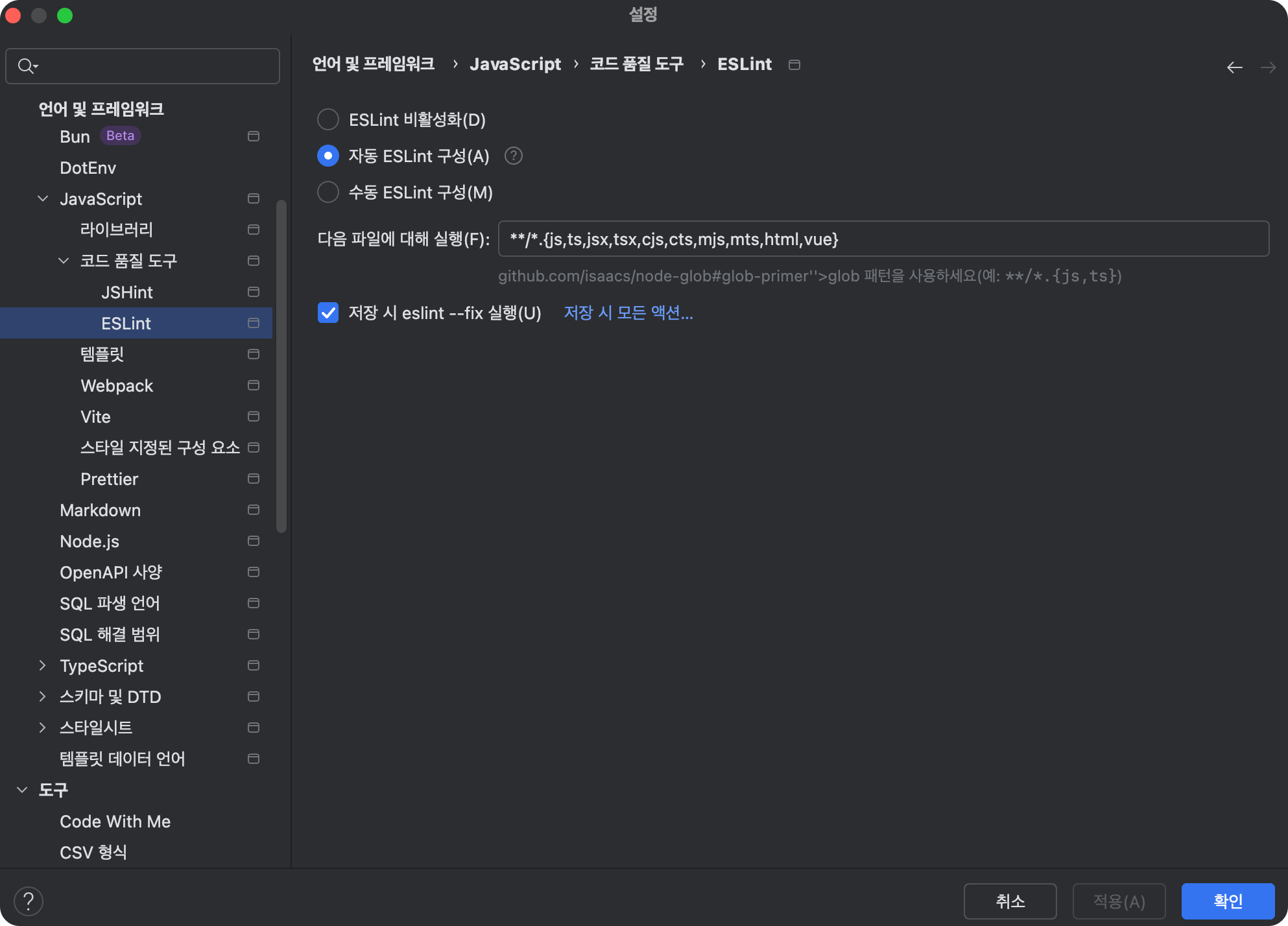Click the 확인 button
This screenshot has height=926, width=1288.
[x=1227, y=901]
